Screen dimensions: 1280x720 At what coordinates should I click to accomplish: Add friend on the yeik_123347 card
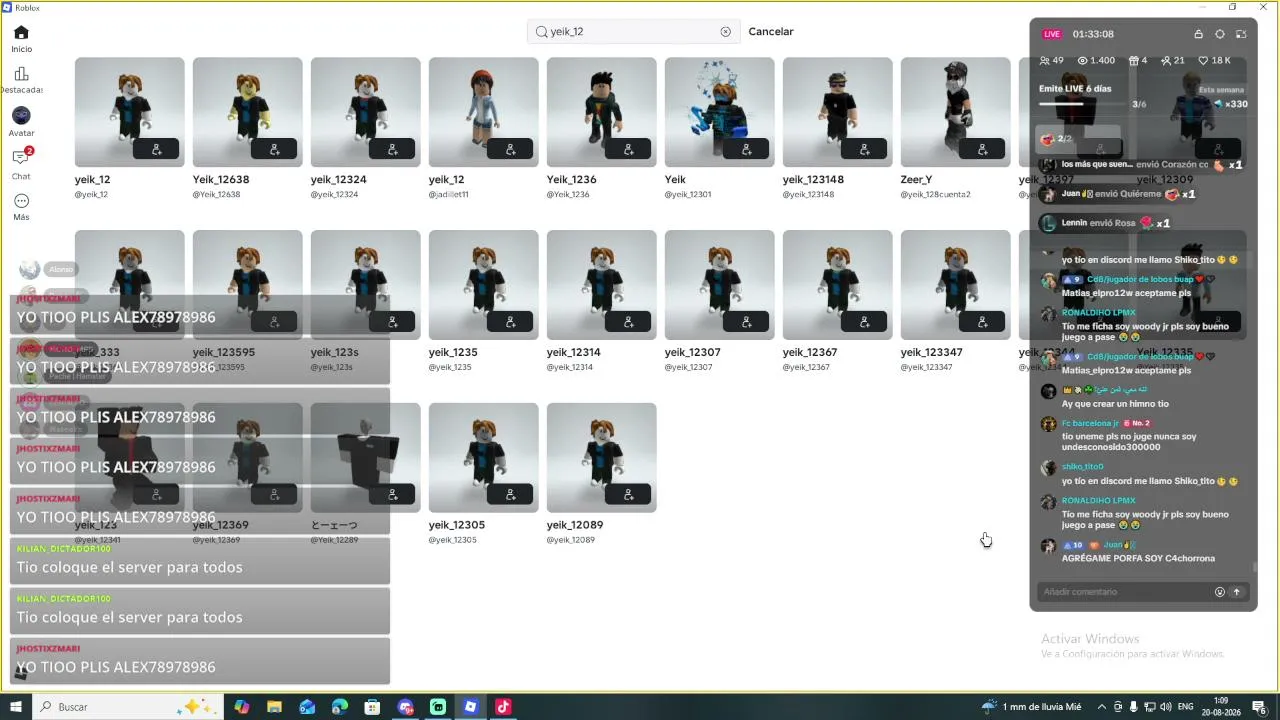[x=982, y=322]
